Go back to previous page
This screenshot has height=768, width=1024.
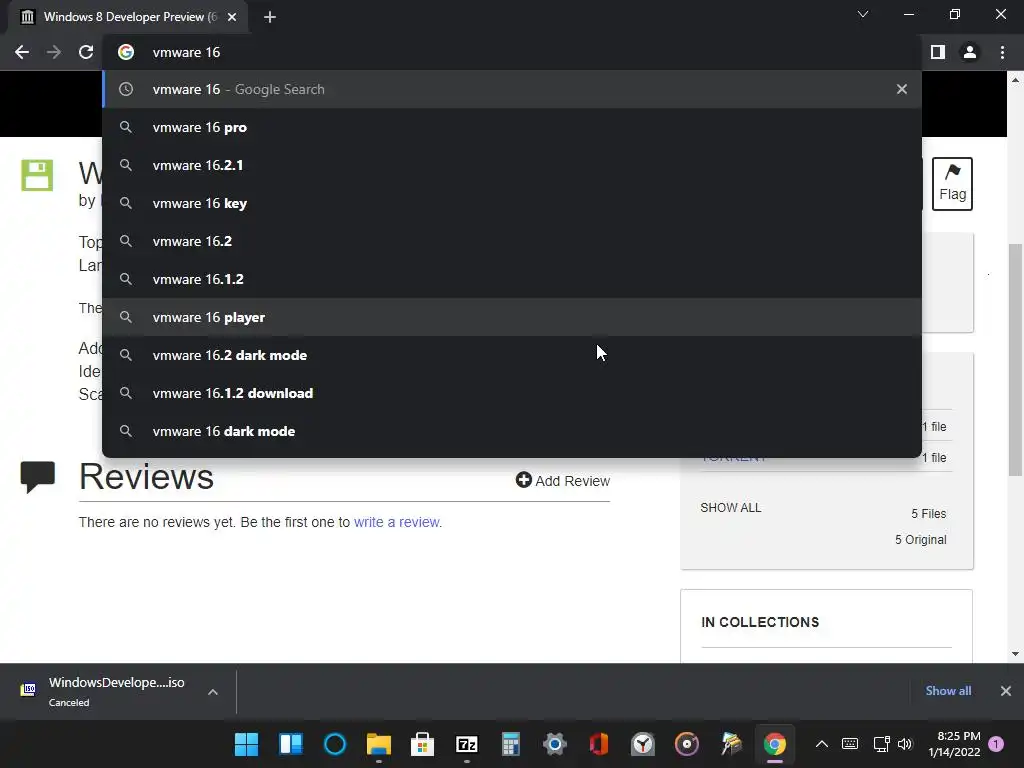(22, 52)
